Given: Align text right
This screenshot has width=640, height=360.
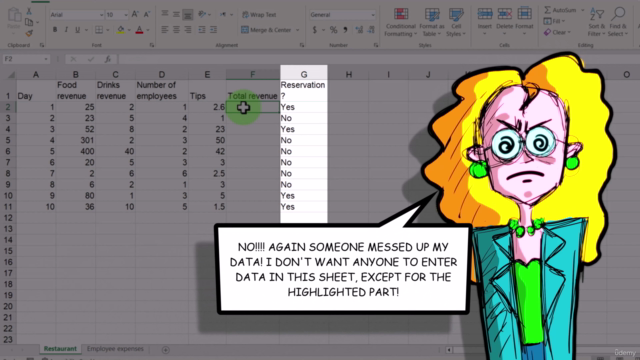Looking at the screenshot, I should (188, 30).
